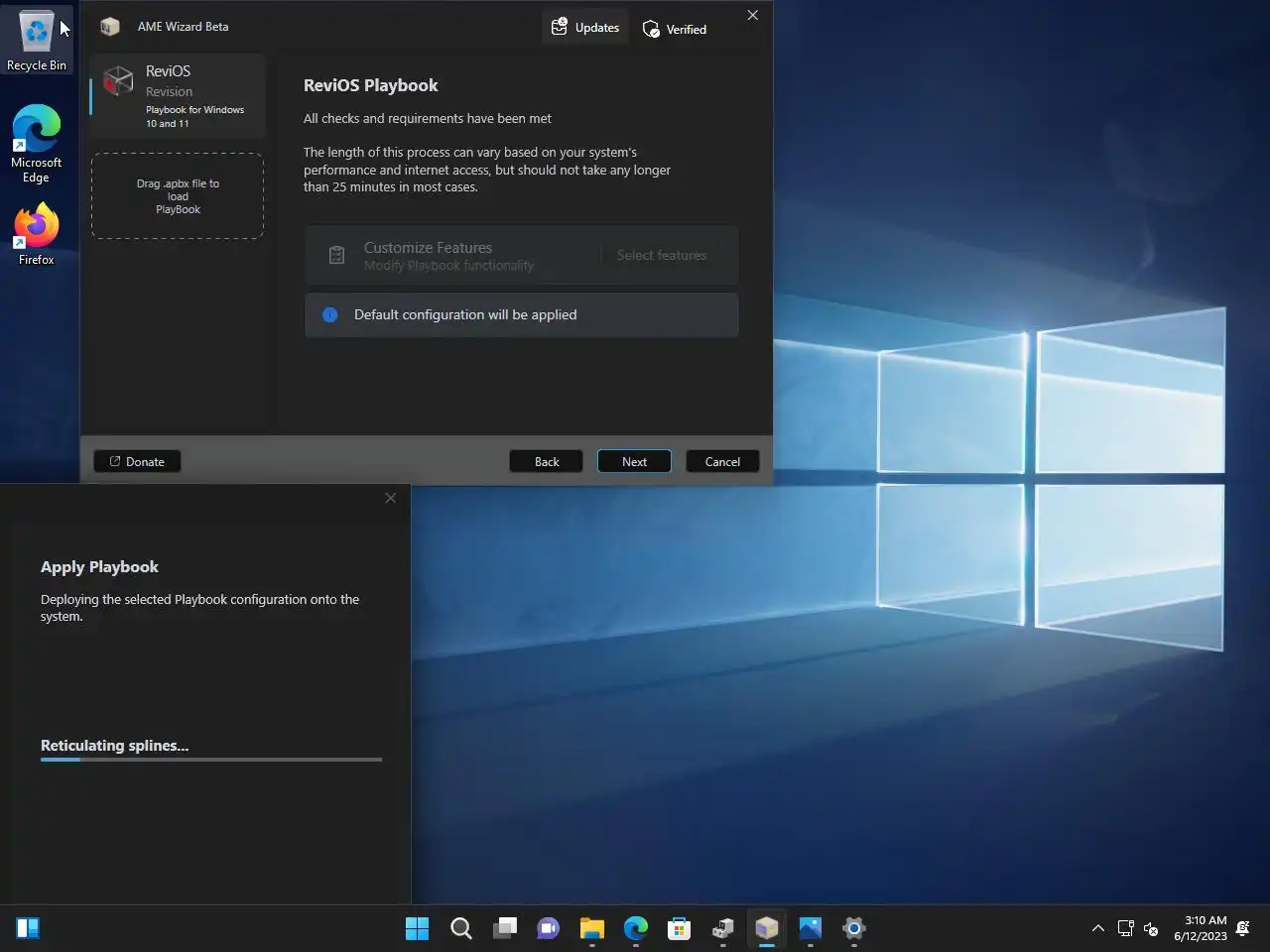Click the drag .apbx file drop zone
Viewport: 1270px width, 952px height.
pos(178,195)
